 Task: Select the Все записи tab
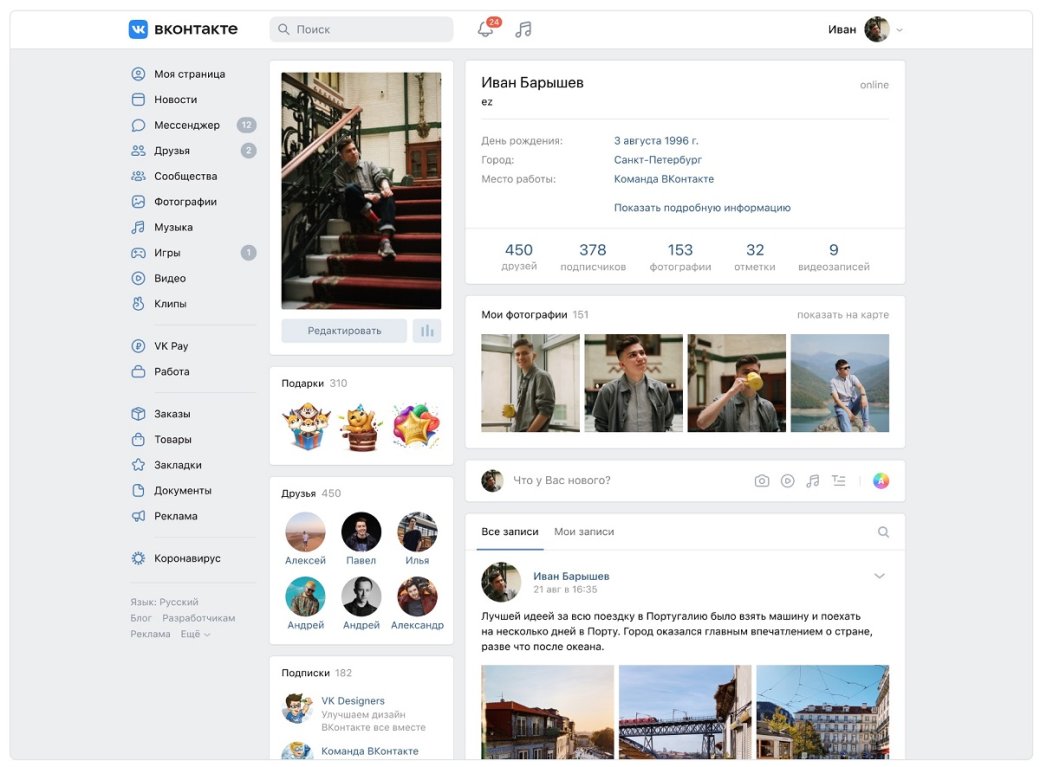pyautogui.click(x=509, y=532)
